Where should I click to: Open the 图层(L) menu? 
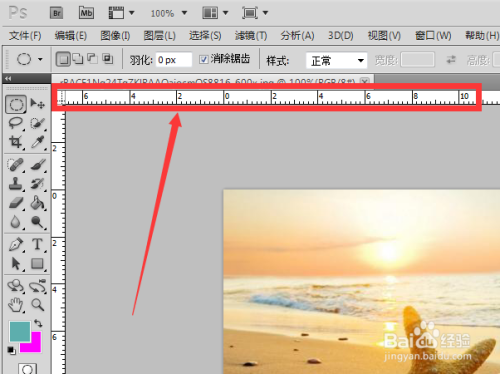(159, 35)
